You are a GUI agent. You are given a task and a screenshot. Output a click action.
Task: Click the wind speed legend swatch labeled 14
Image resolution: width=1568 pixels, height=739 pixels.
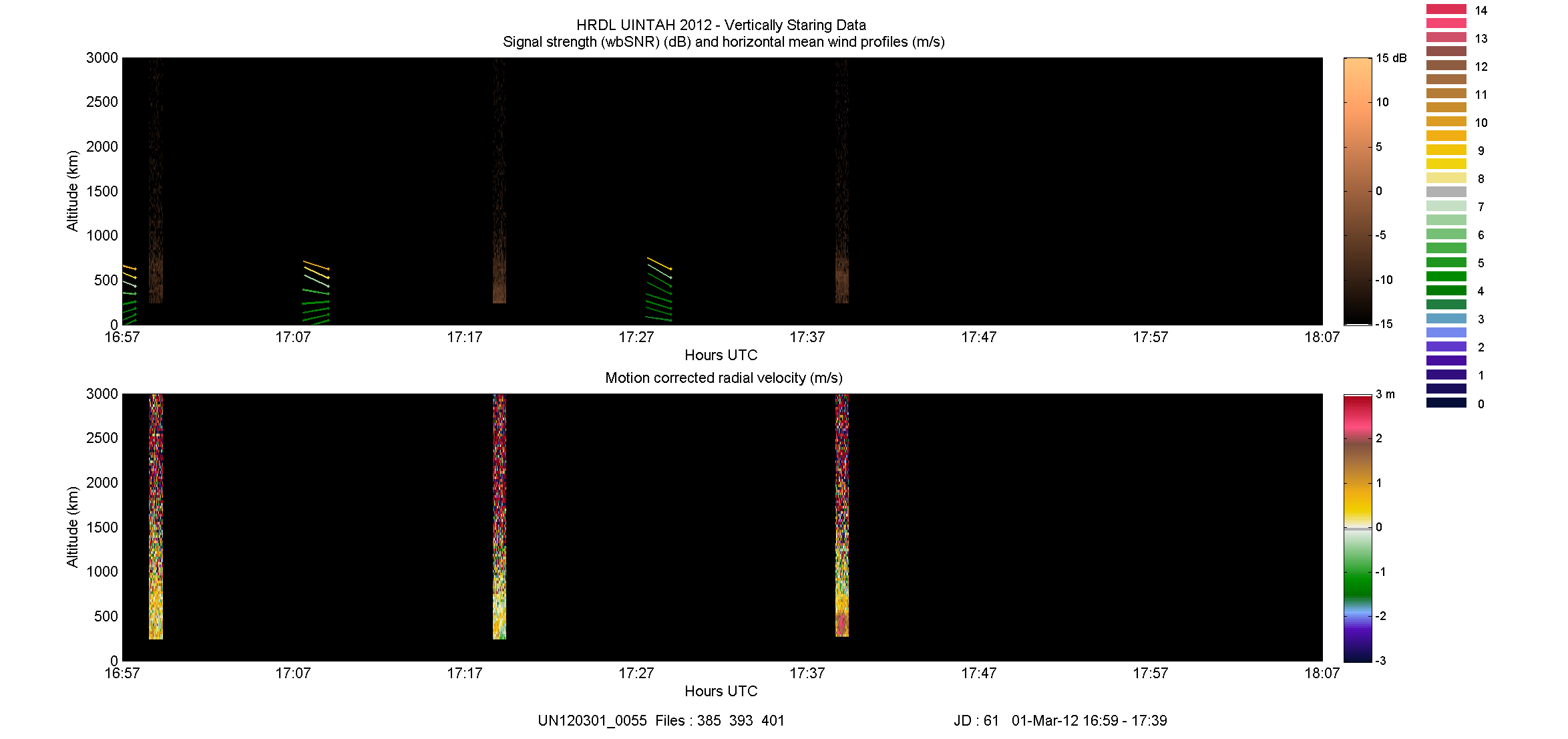point(1446,9)
